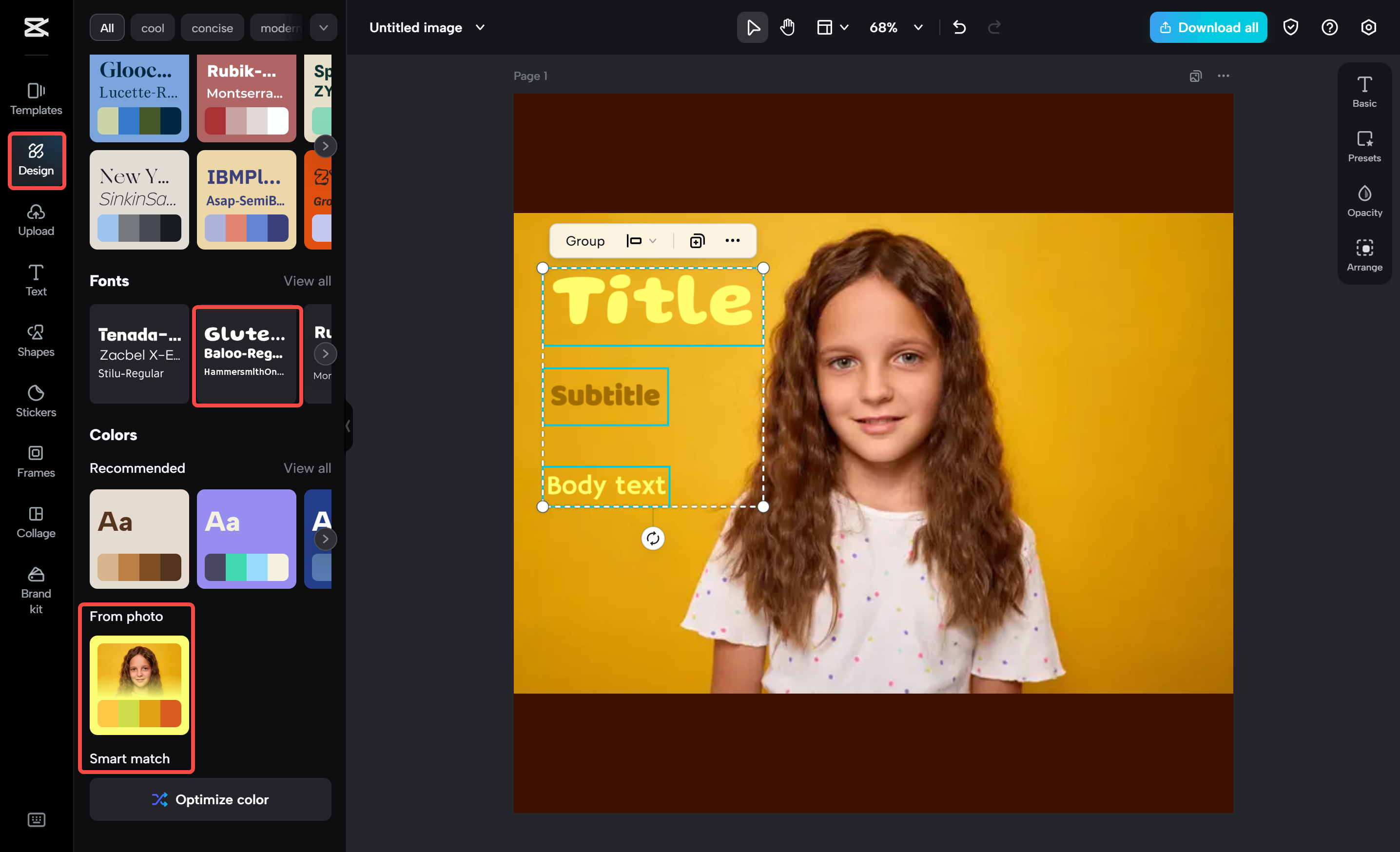The image size is (1400, 852).
Task: Click the Optimize color button
Action: coord(210,799)
